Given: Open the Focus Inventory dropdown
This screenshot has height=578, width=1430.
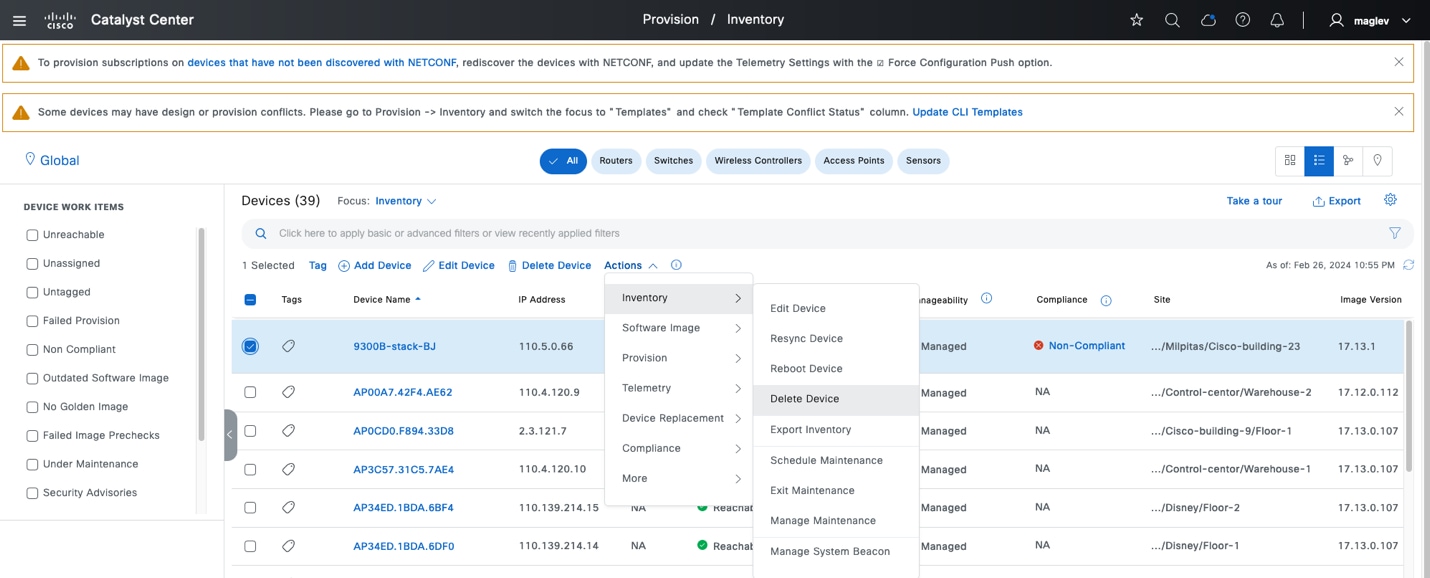Looking at the screenshot, I should (x=406, y=201).
